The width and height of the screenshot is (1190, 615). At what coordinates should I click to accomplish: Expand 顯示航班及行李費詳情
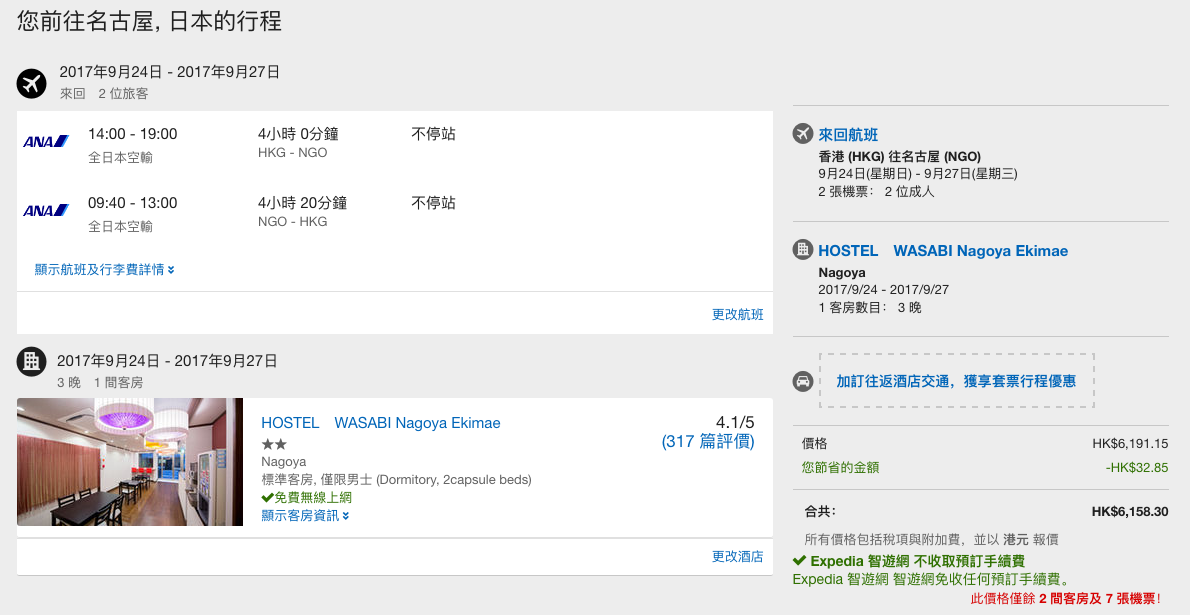[x=105, y=270]
